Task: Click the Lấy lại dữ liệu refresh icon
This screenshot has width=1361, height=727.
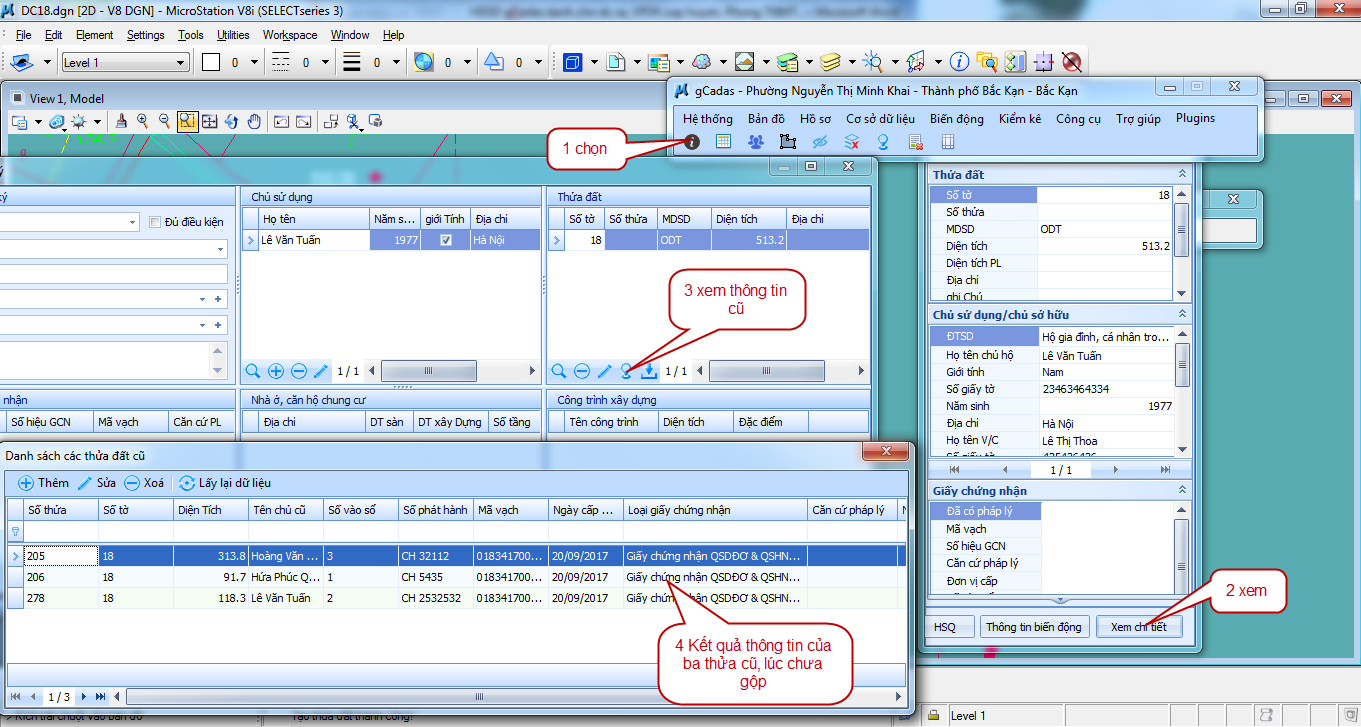Action: (x=187, y=483)
